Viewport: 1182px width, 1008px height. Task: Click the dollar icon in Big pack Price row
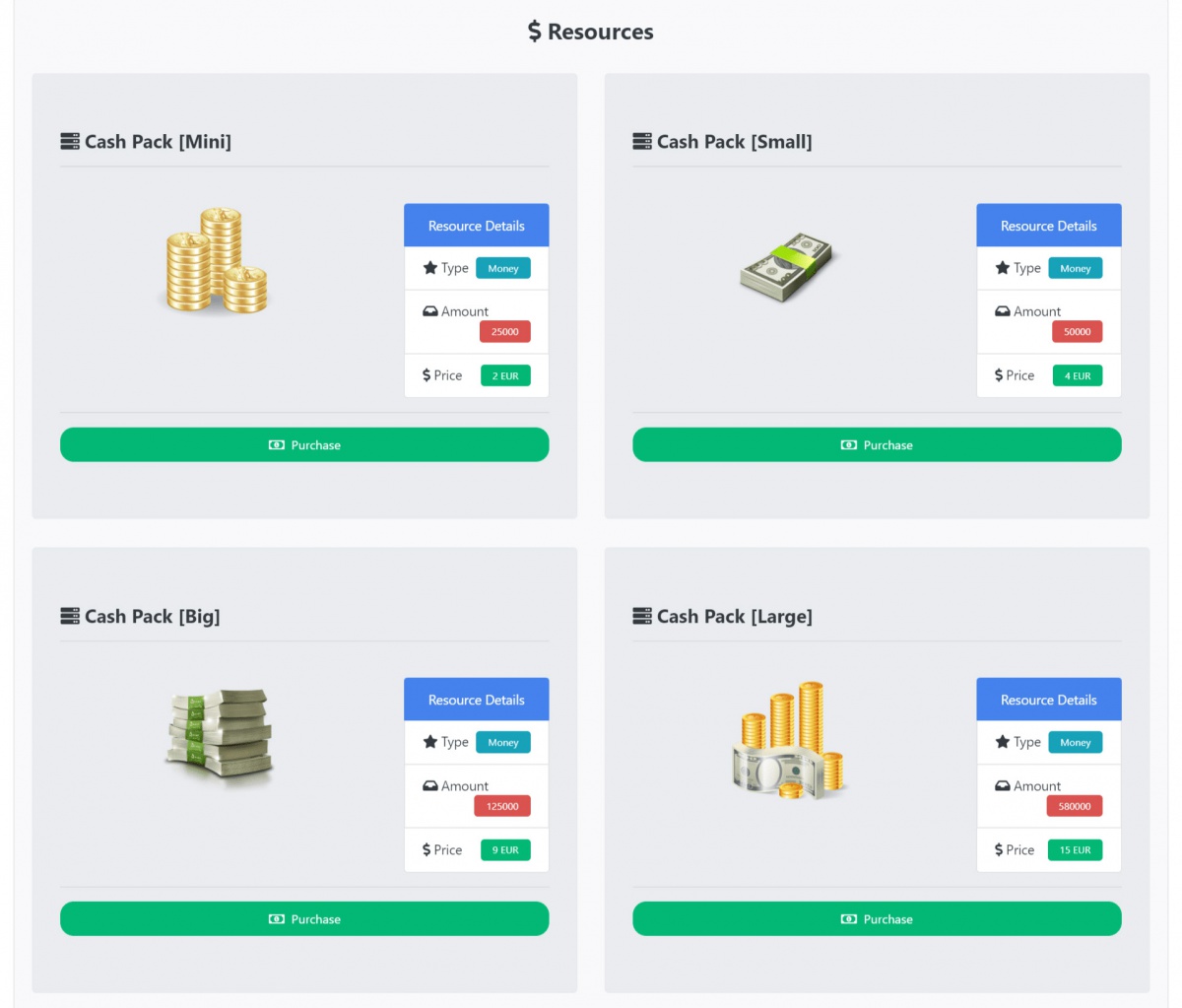point(427,849)
